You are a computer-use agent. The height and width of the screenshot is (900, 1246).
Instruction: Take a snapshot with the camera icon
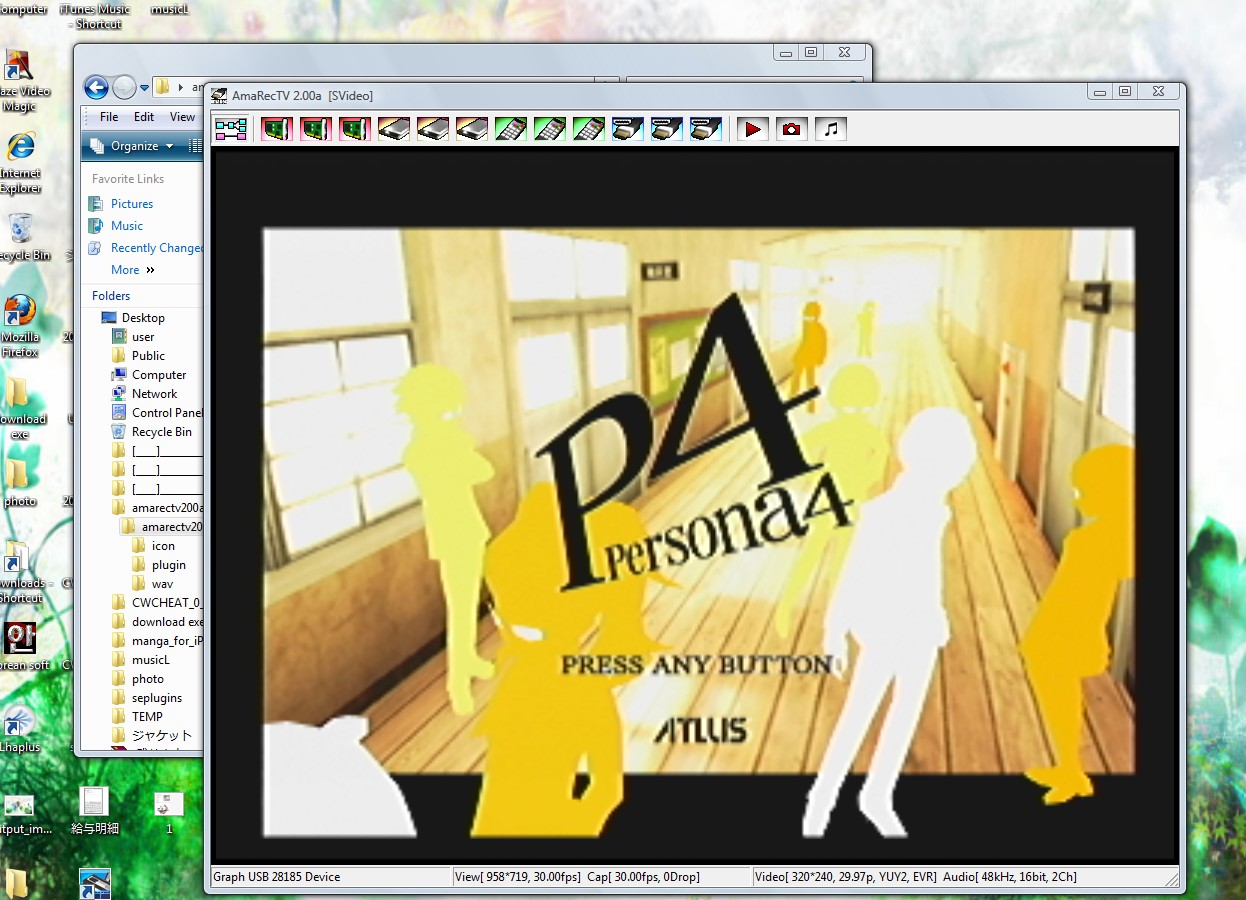[x=792, y=129]
